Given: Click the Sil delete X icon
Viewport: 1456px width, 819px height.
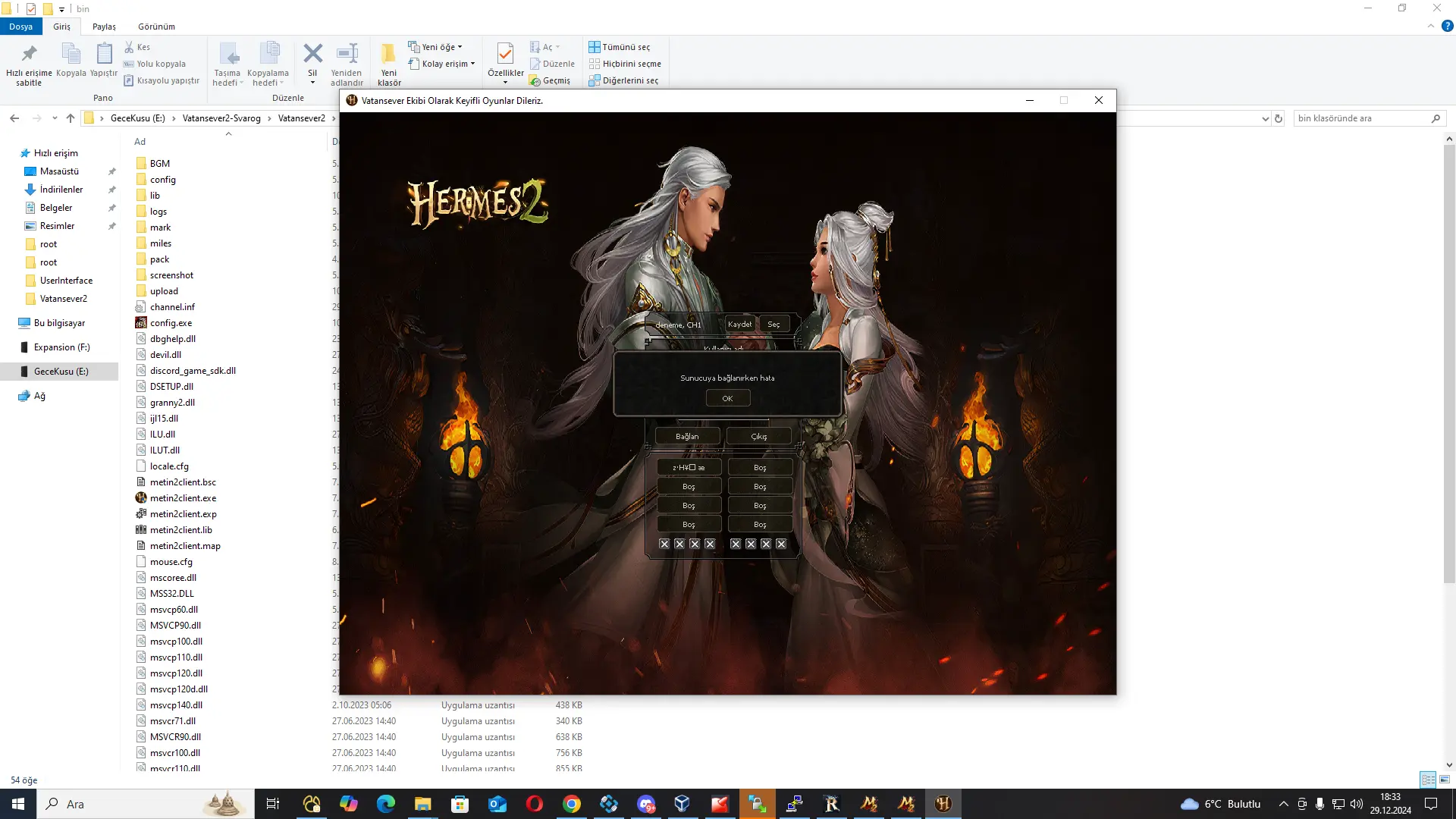Looking at the screenshot, I should [312, 54].
